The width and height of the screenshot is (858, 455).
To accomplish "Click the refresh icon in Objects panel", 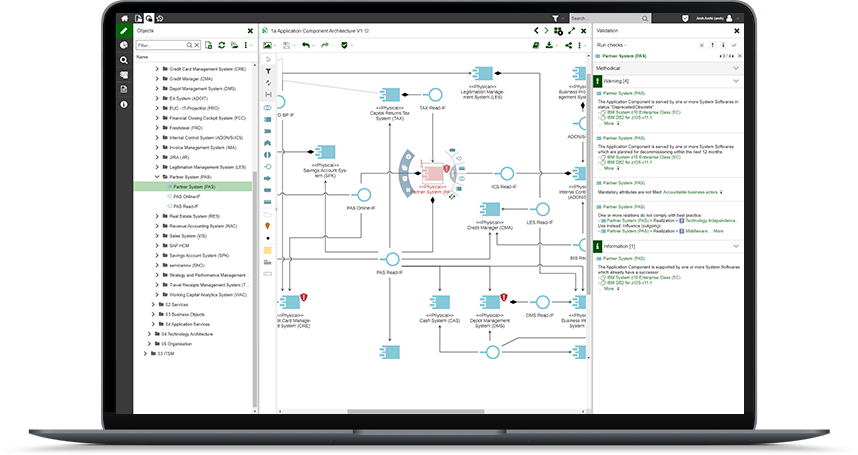I will pyautogui.click(x=208, y=45).
